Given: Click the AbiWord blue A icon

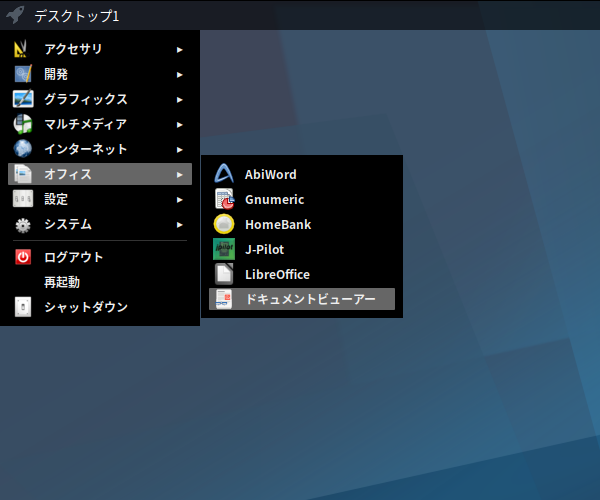Looking at the screenshot, I should 224,174.
